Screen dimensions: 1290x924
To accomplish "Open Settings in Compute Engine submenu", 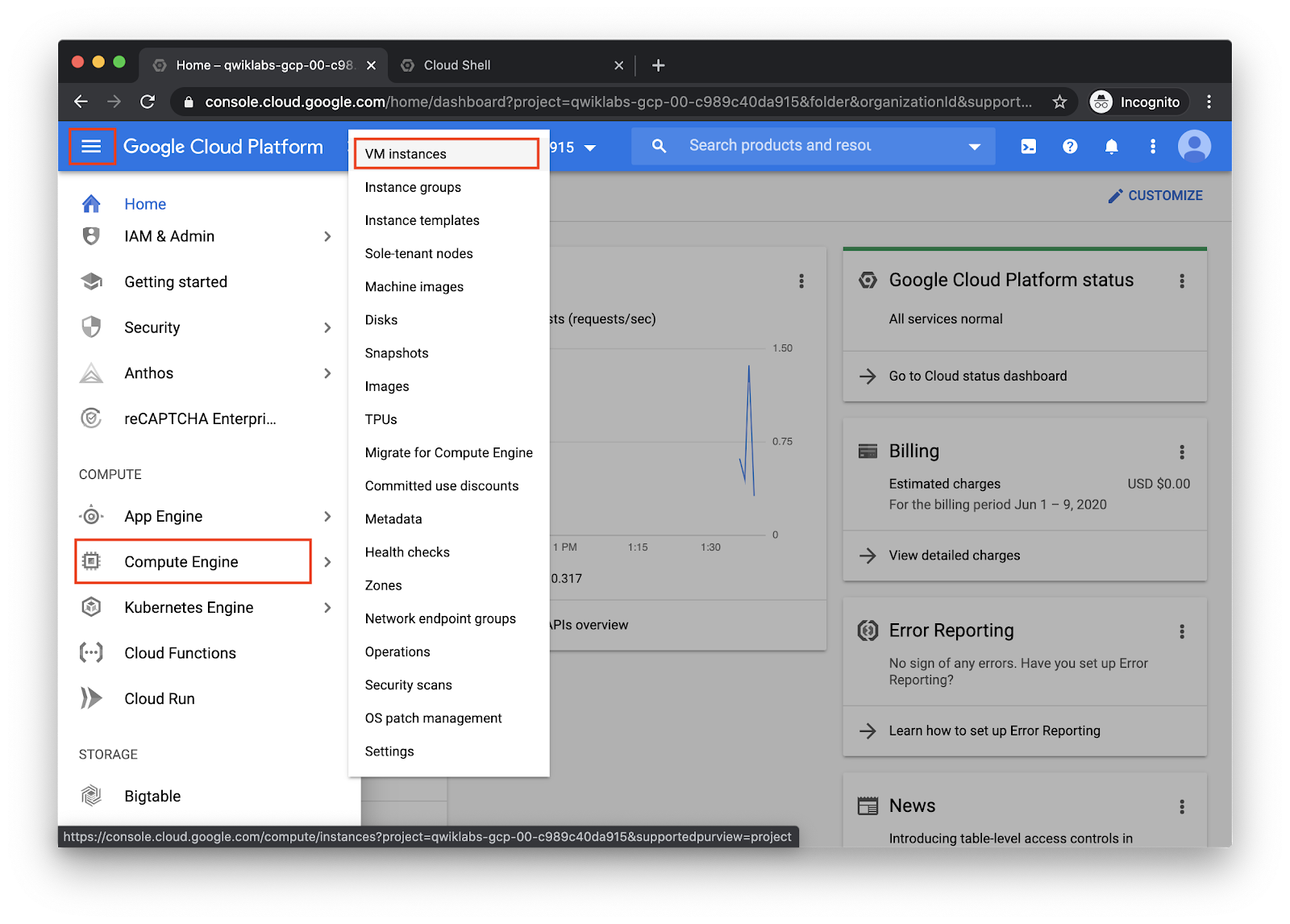I will (x=389, y=751).
